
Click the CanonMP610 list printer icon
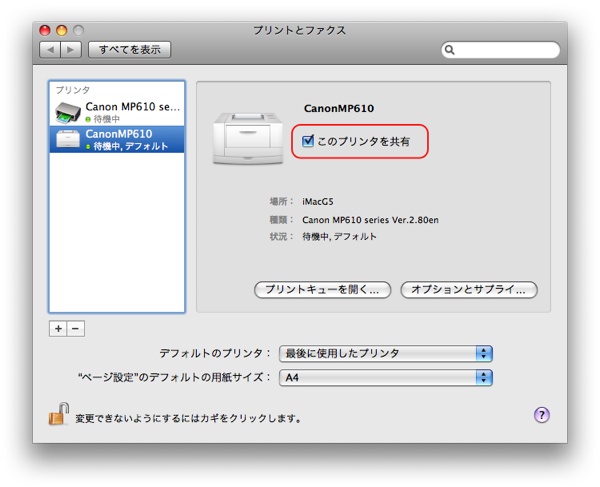click(x=68, y=138)
